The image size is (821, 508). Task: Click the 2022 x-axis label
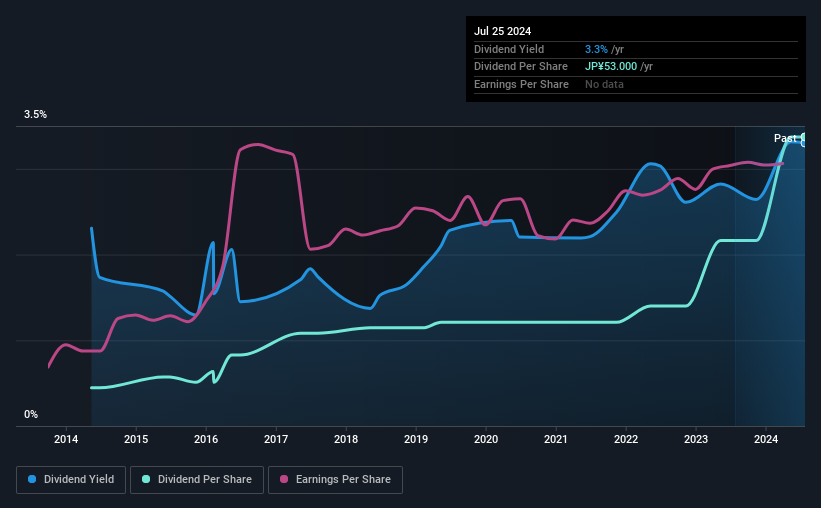[x=626, y=439]
